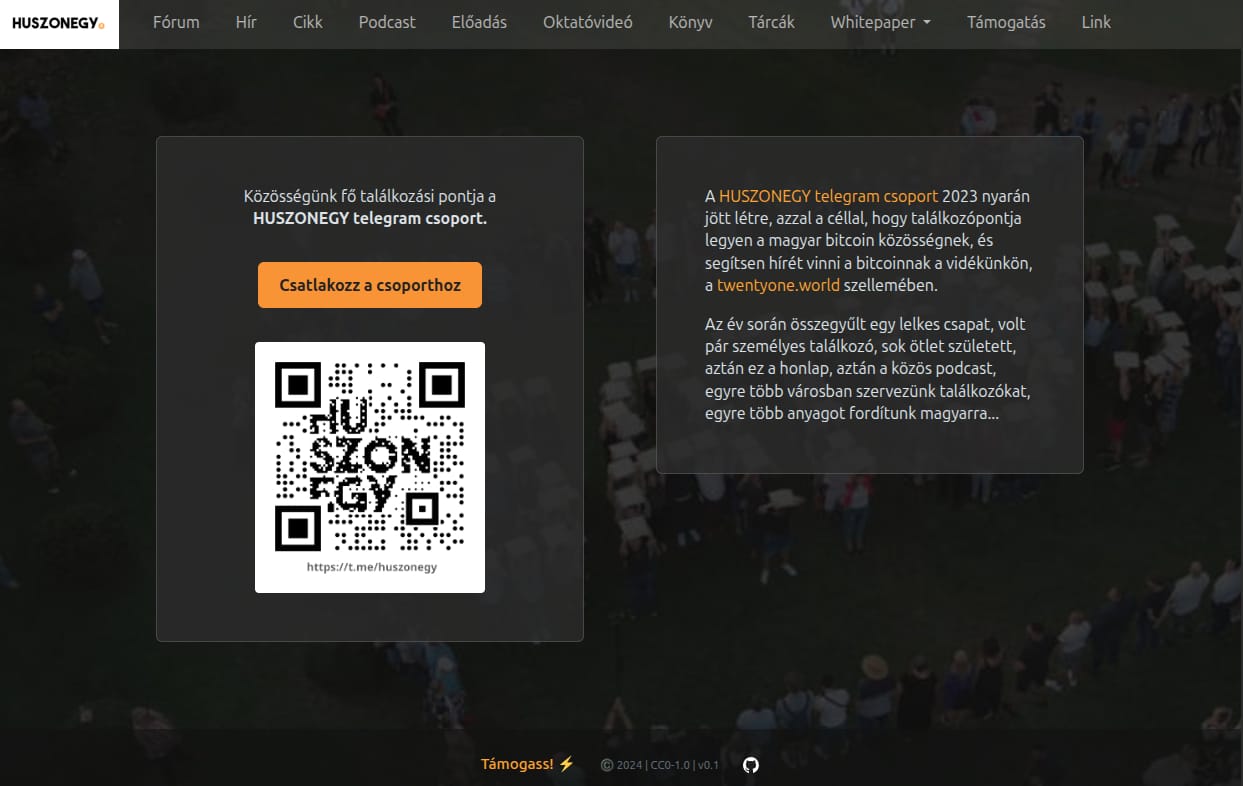The height and width of the screenshot is (786, 1243).
Task: Open the Könyv page
Action: pyautogui.click(x=690, y=22)
